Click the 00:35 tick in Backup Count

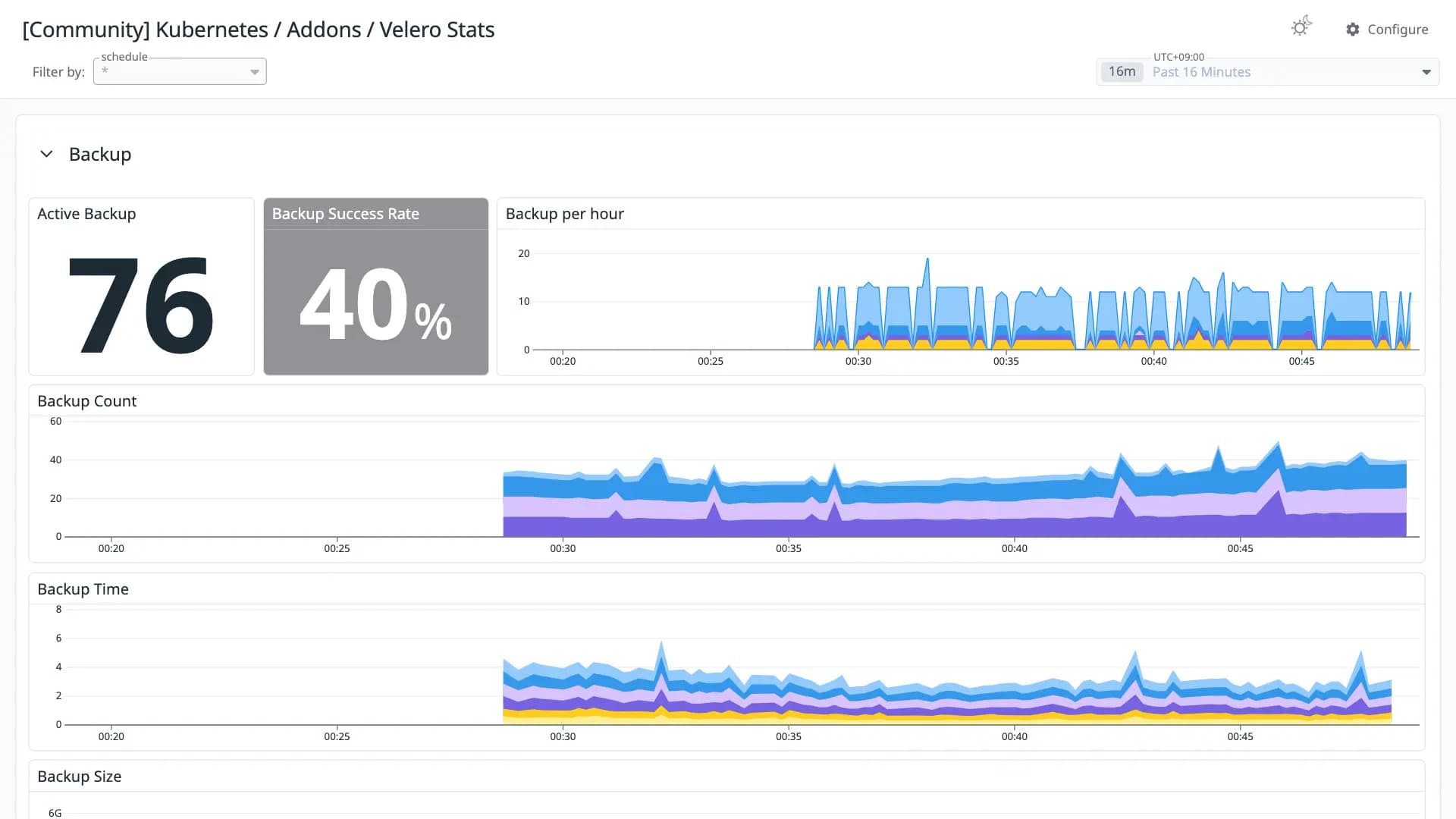pyautogui.click(x=789, y=548)
